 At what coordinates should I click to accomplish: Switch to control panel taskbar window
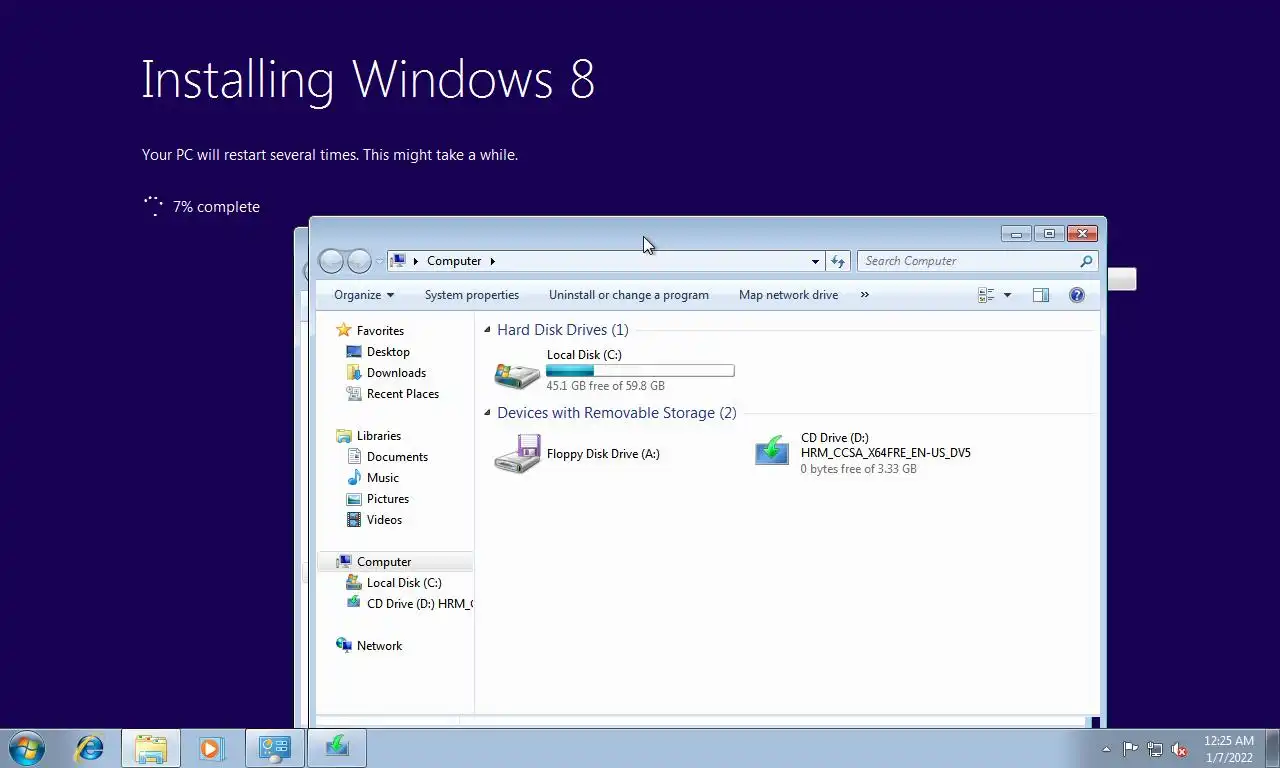(275, 748)
